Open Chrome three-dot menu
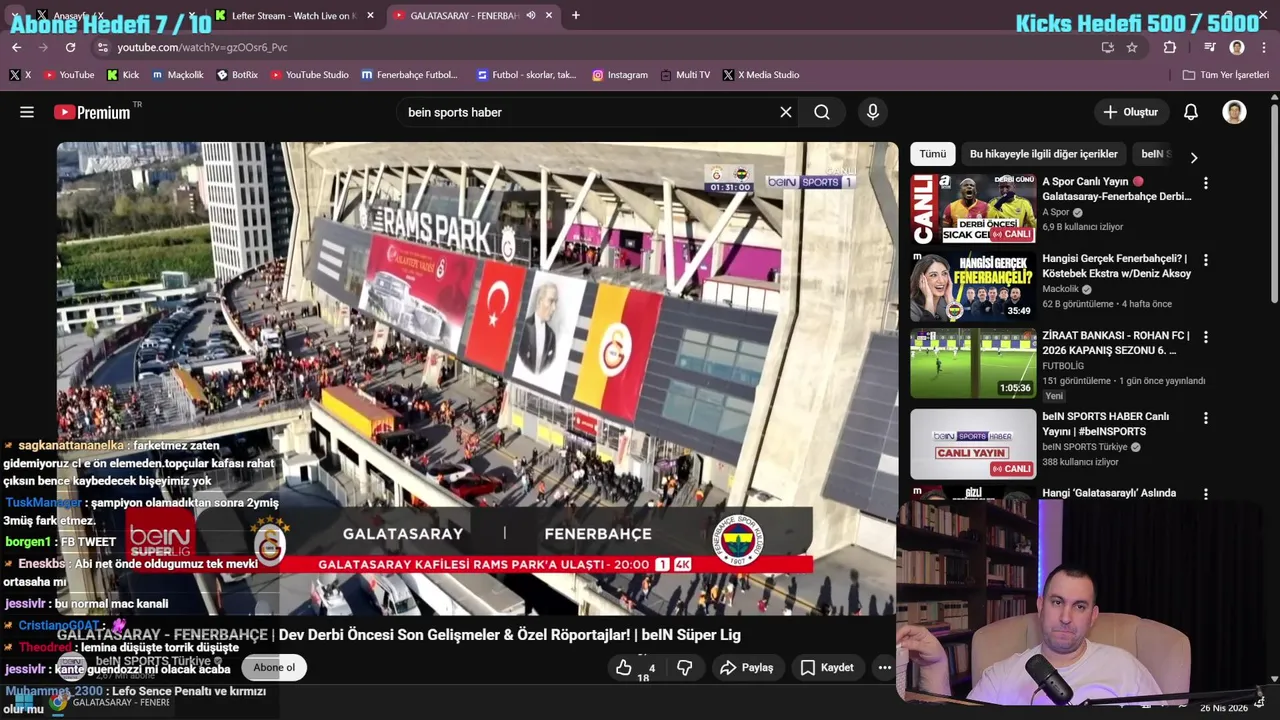 coord(1264,47)
